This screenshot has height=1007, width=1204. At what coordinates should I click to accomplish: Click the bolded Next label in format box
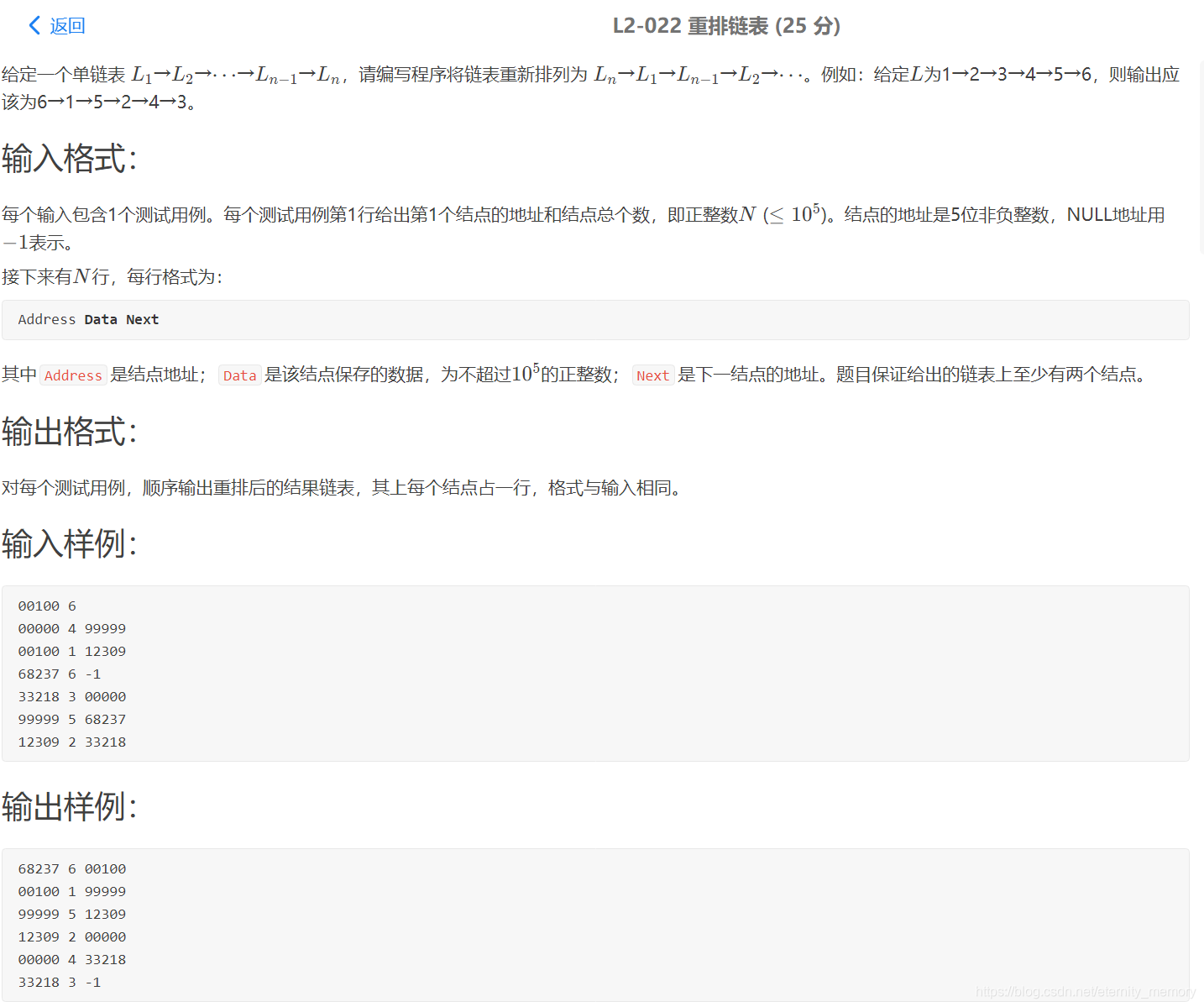[142, 319]
